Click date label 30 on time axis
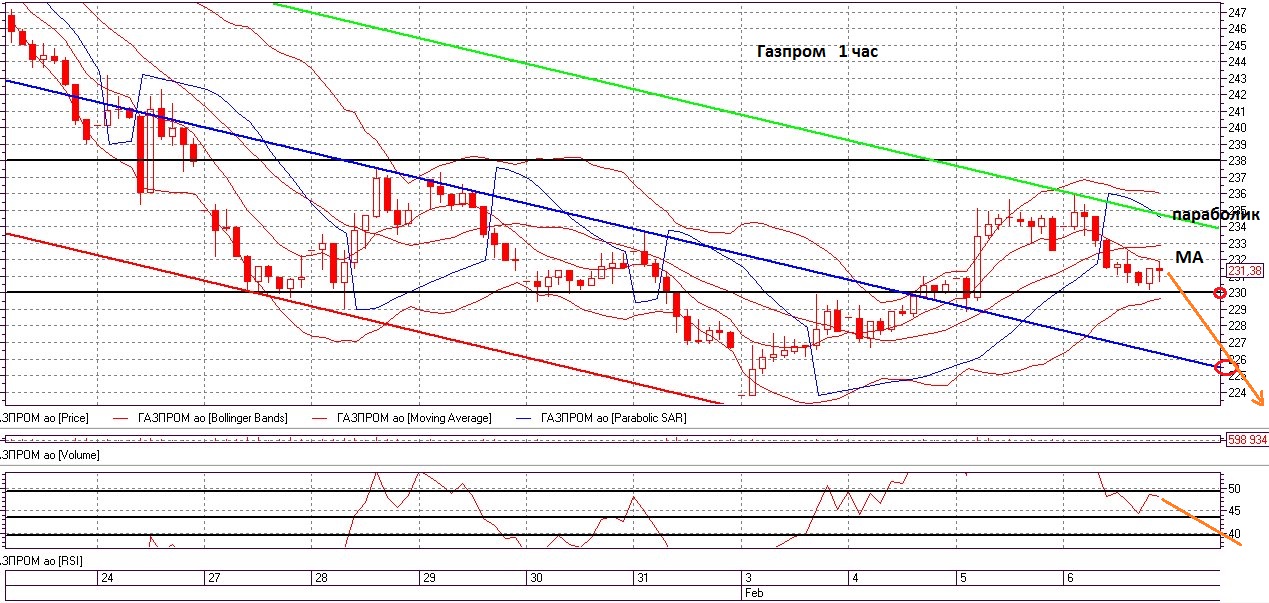 click(536, 578)
